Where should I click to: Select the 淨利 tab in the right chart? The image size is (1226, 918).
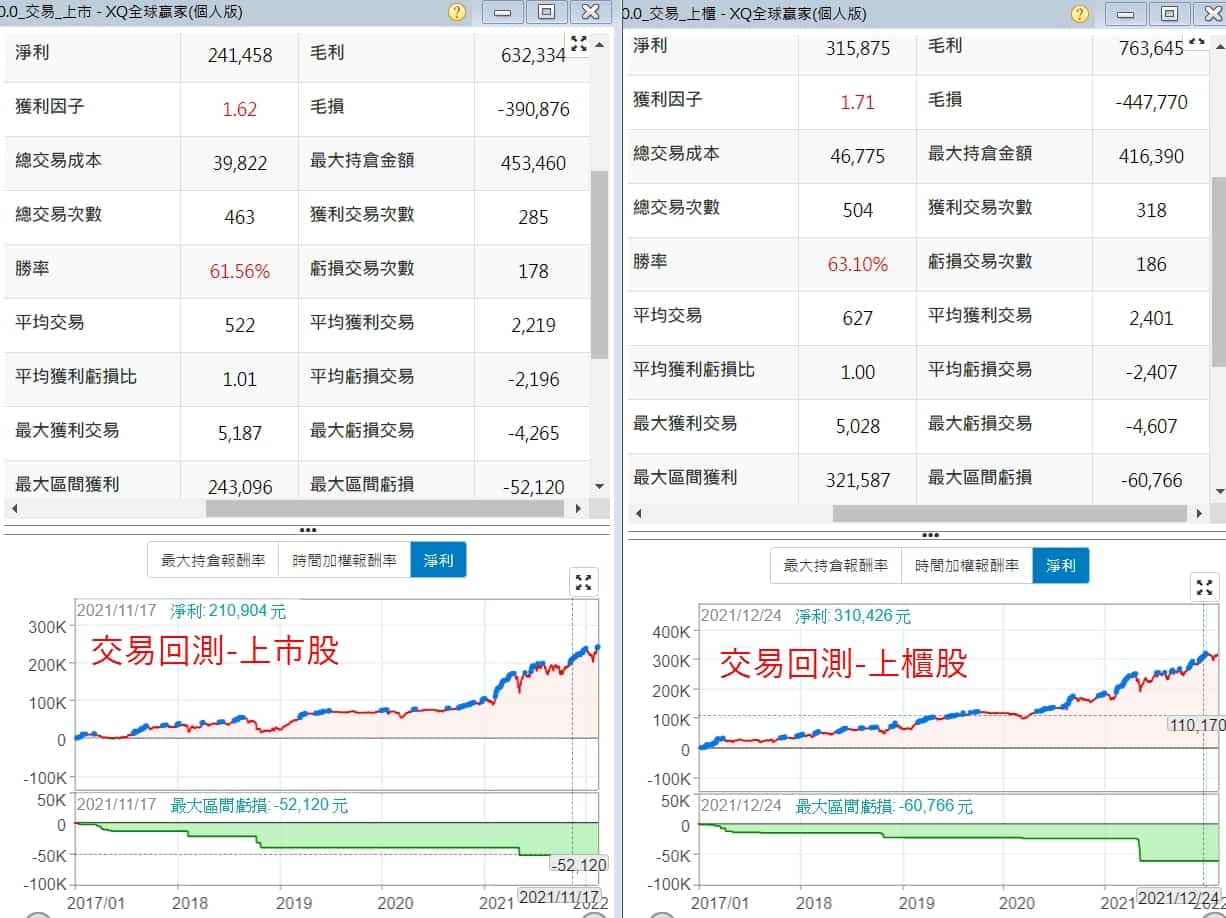[x=1060, y=565]
